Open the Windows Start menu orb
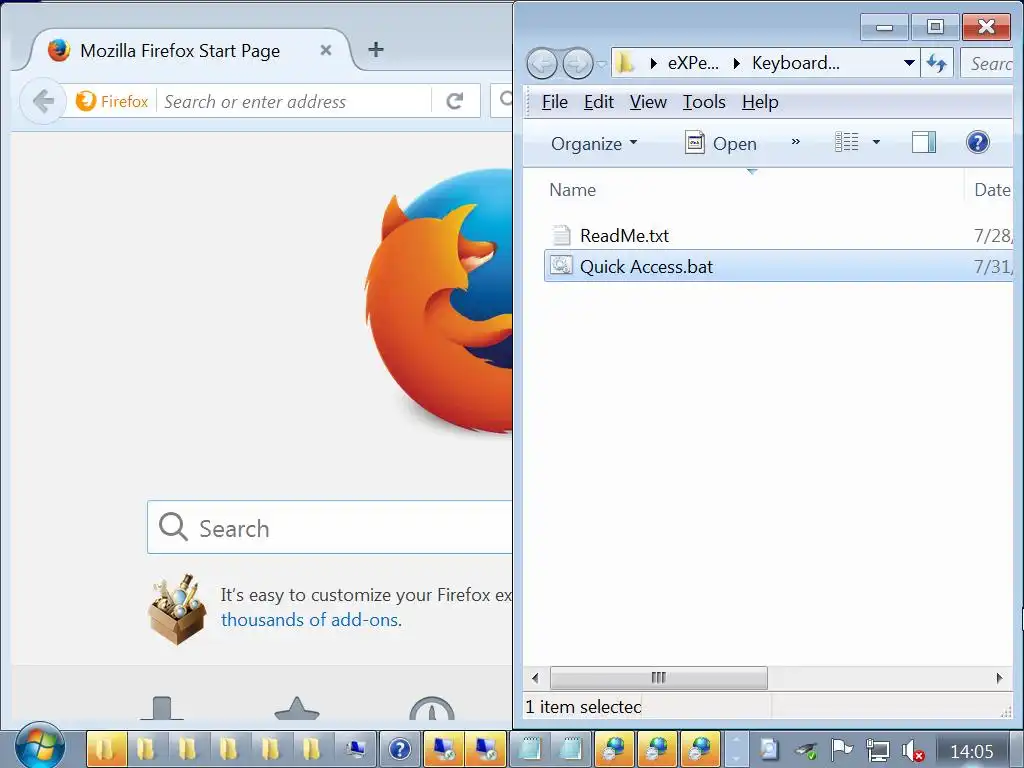The height and width of the screenshot is (768, 1024). [39, 747]
